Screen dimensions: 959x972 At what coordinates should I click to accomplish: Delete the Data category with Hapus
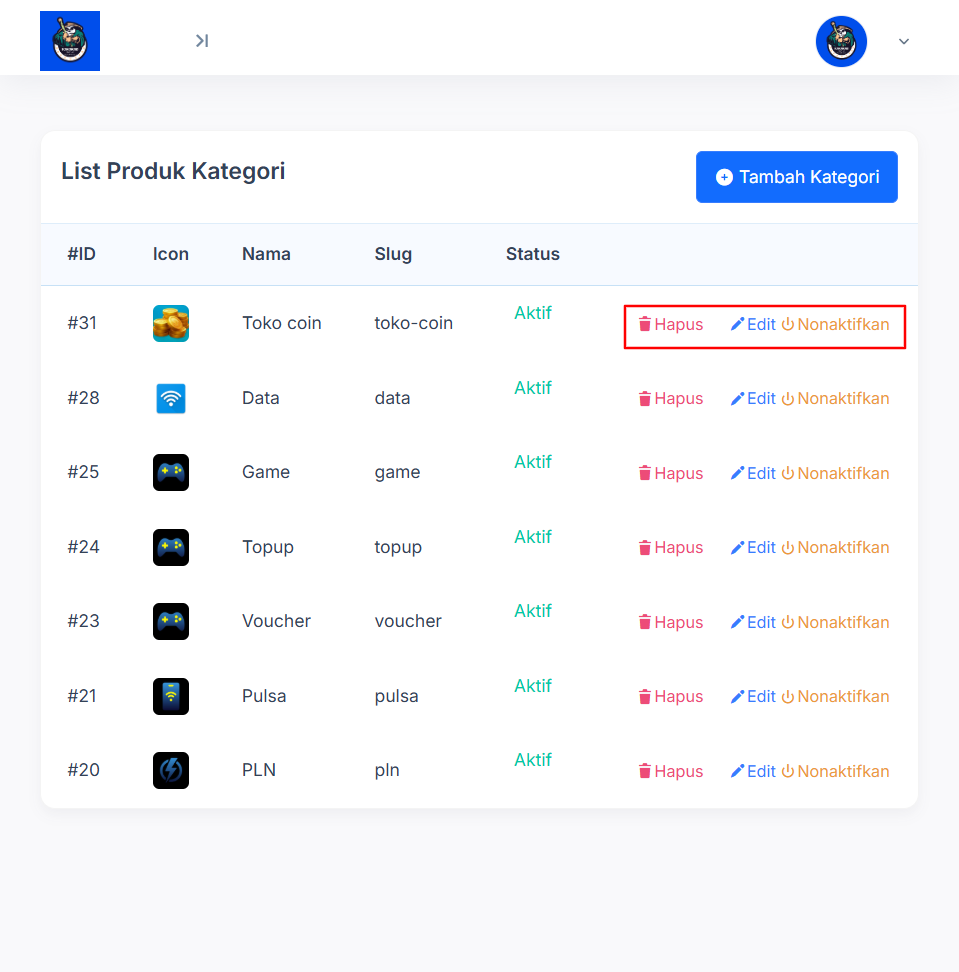pos(671,399)
